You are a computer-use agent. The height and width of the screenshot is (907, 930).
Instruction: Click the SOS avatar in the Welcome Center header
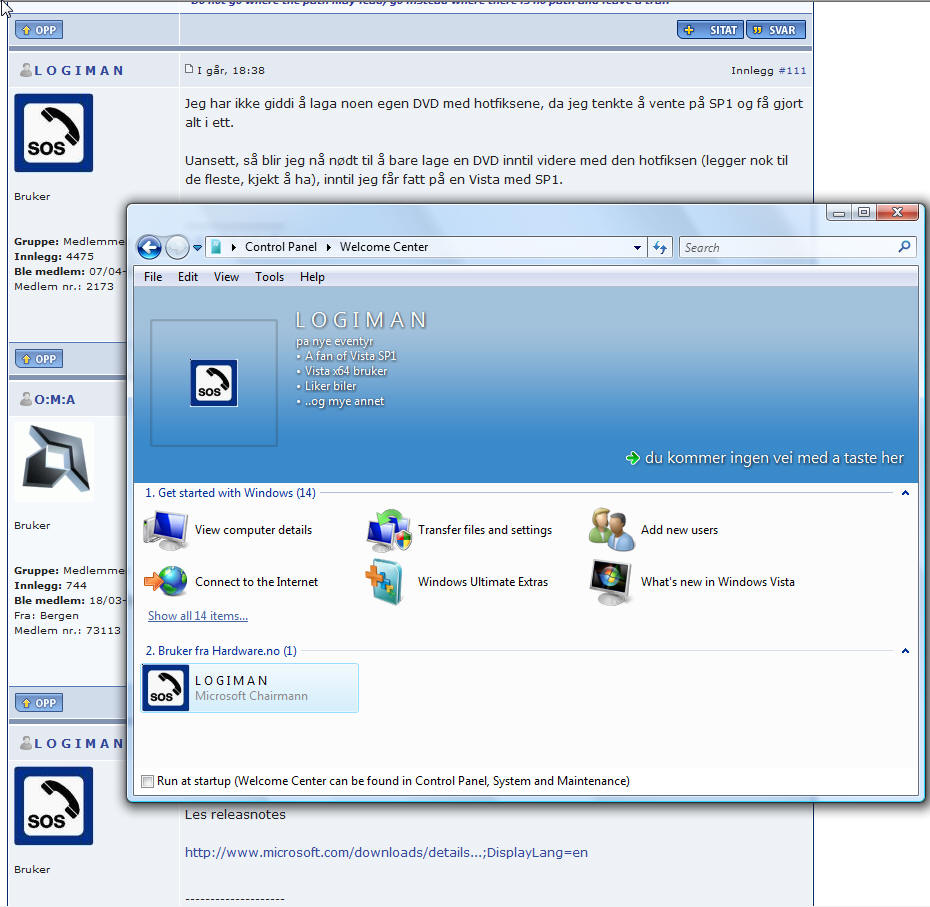tap(214, 383)
